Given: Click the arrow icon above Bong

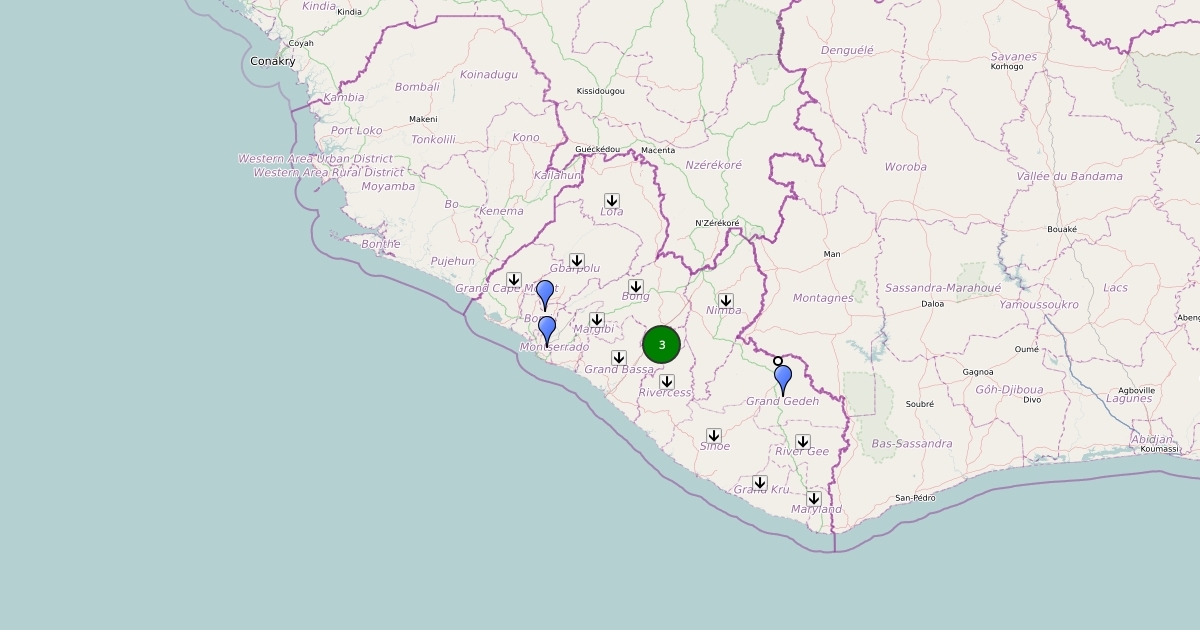Looking at the screenshot, I should pyautogui.click(x=636, y=287).
